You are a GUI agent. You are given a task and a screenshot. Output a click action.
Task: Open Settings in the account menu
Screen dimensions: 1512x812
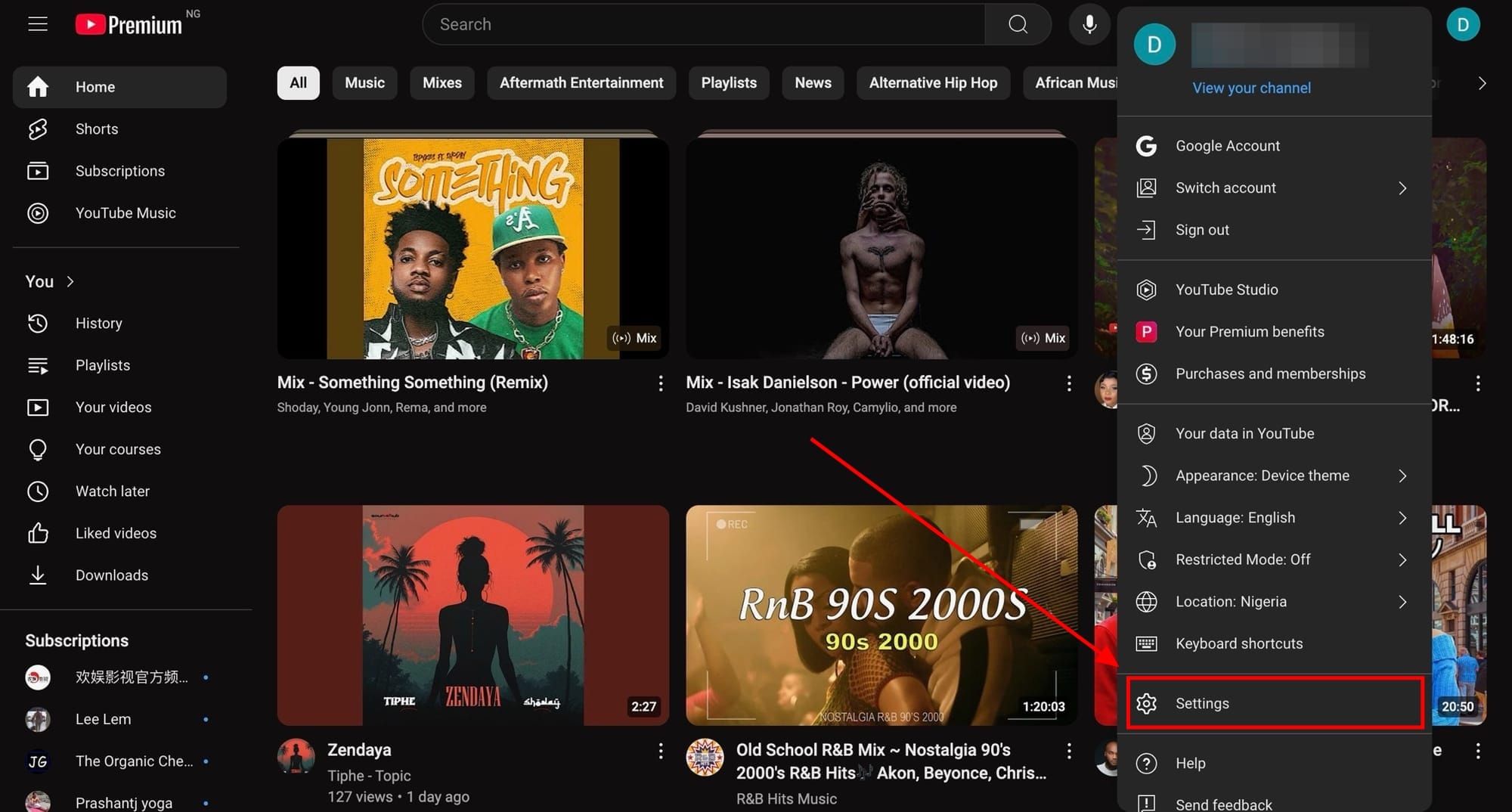coord(1274,703)
